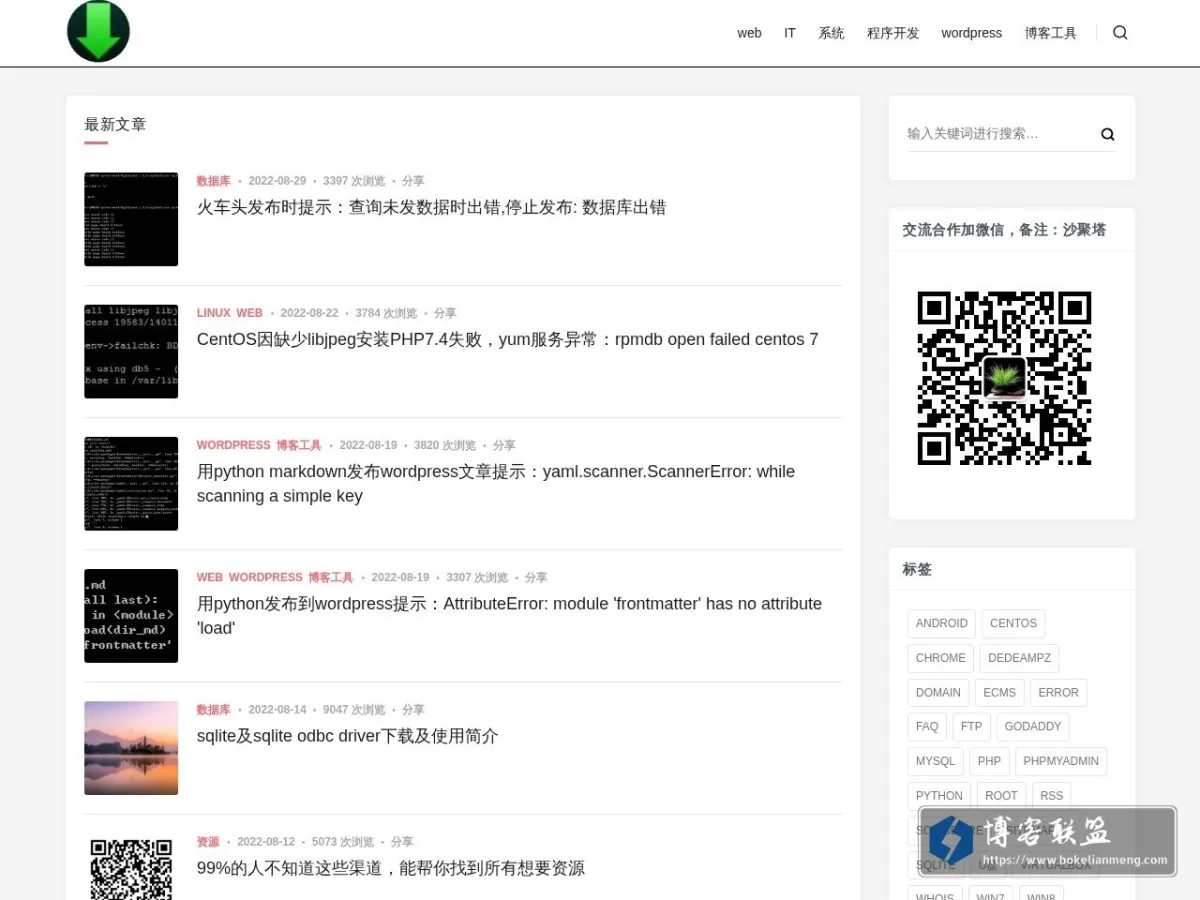The width and height of the screenshot is (1200, 900).
Task: Select the ERROR tag
Action: [1058, 692]
